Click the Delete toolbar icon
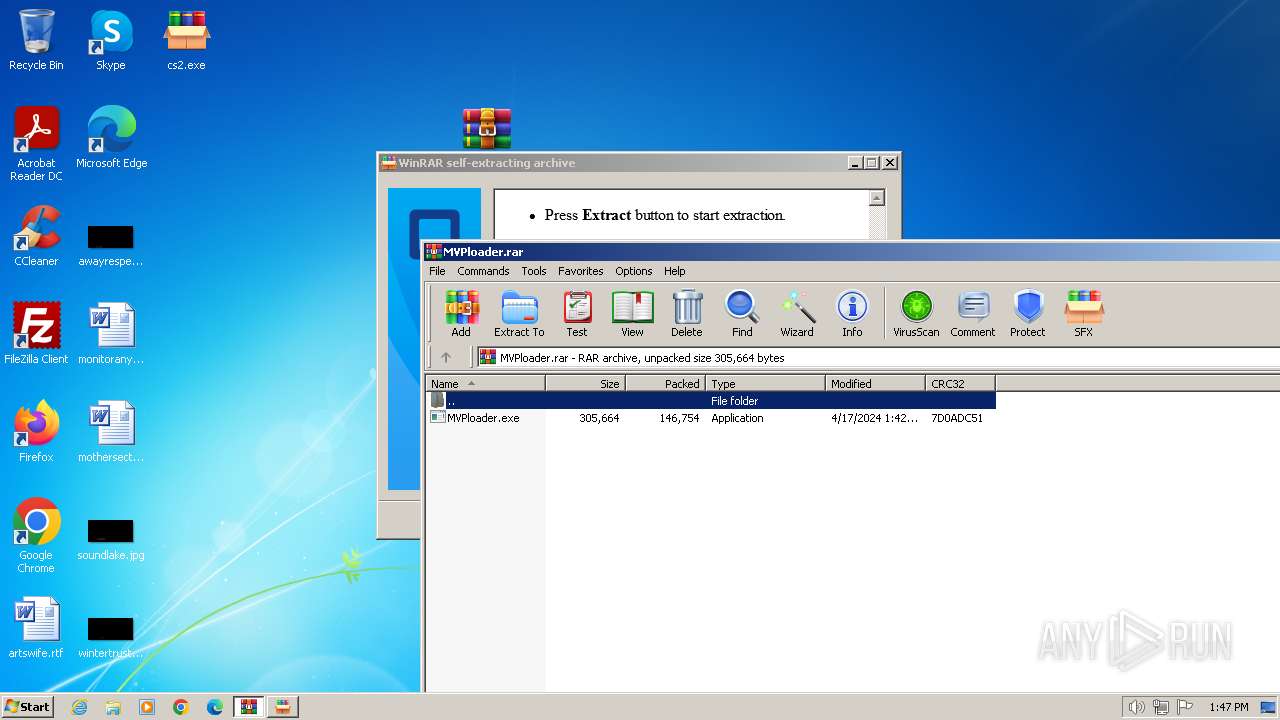Screen dimensions: 1280x720 pyautogui.click(x=687, y=314)
